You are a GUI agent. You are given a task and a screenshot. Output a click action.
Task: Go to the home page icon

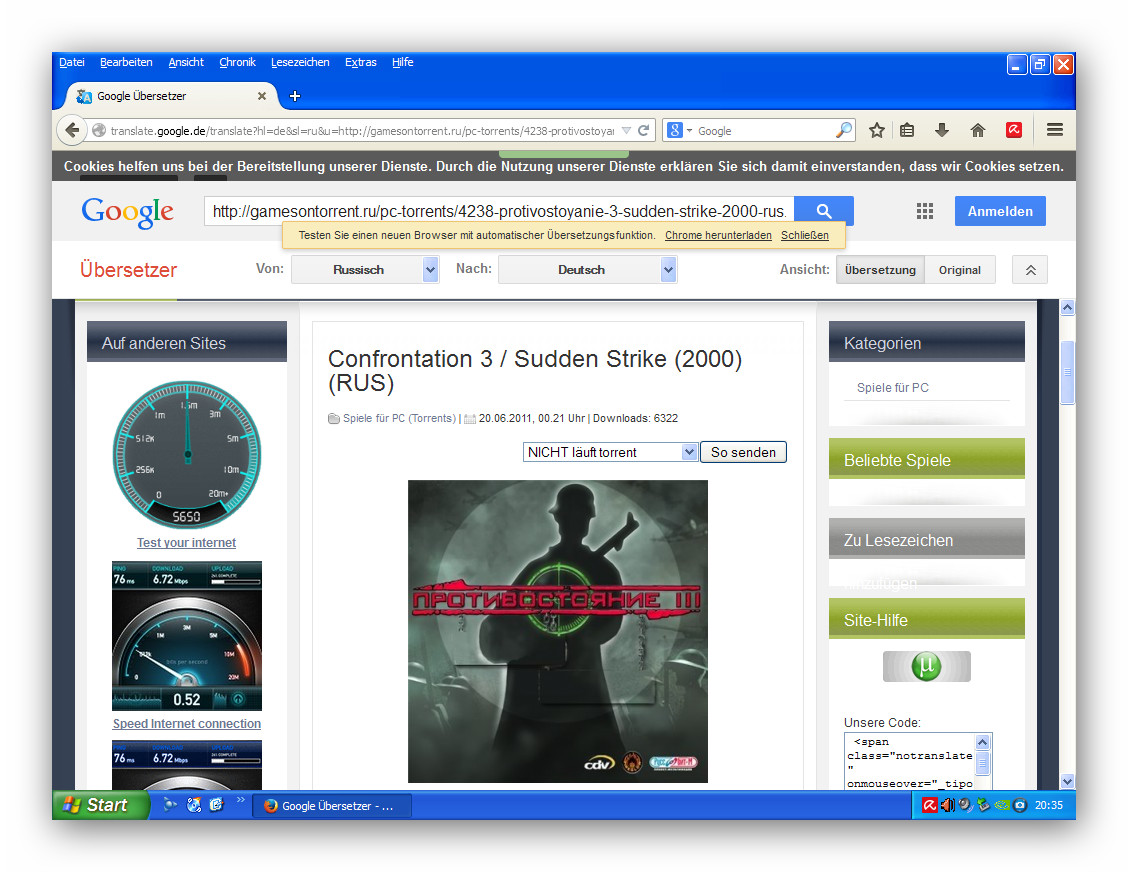(978, 130)
